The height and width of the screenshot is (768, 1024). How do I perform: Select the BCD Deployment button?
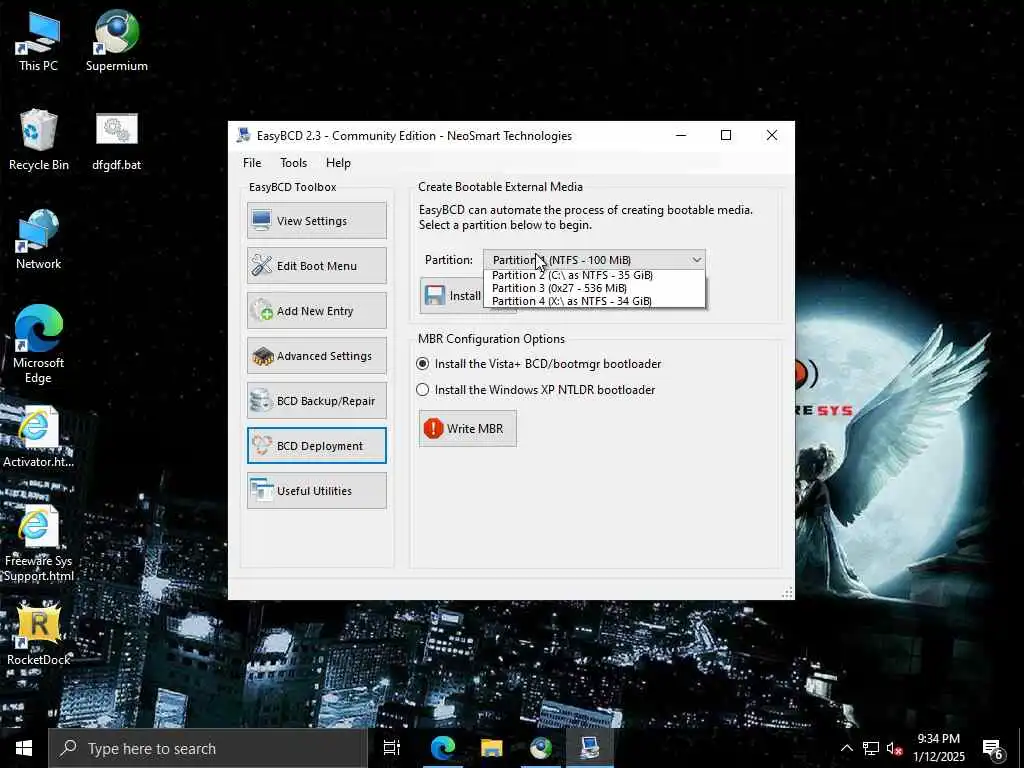317,446
